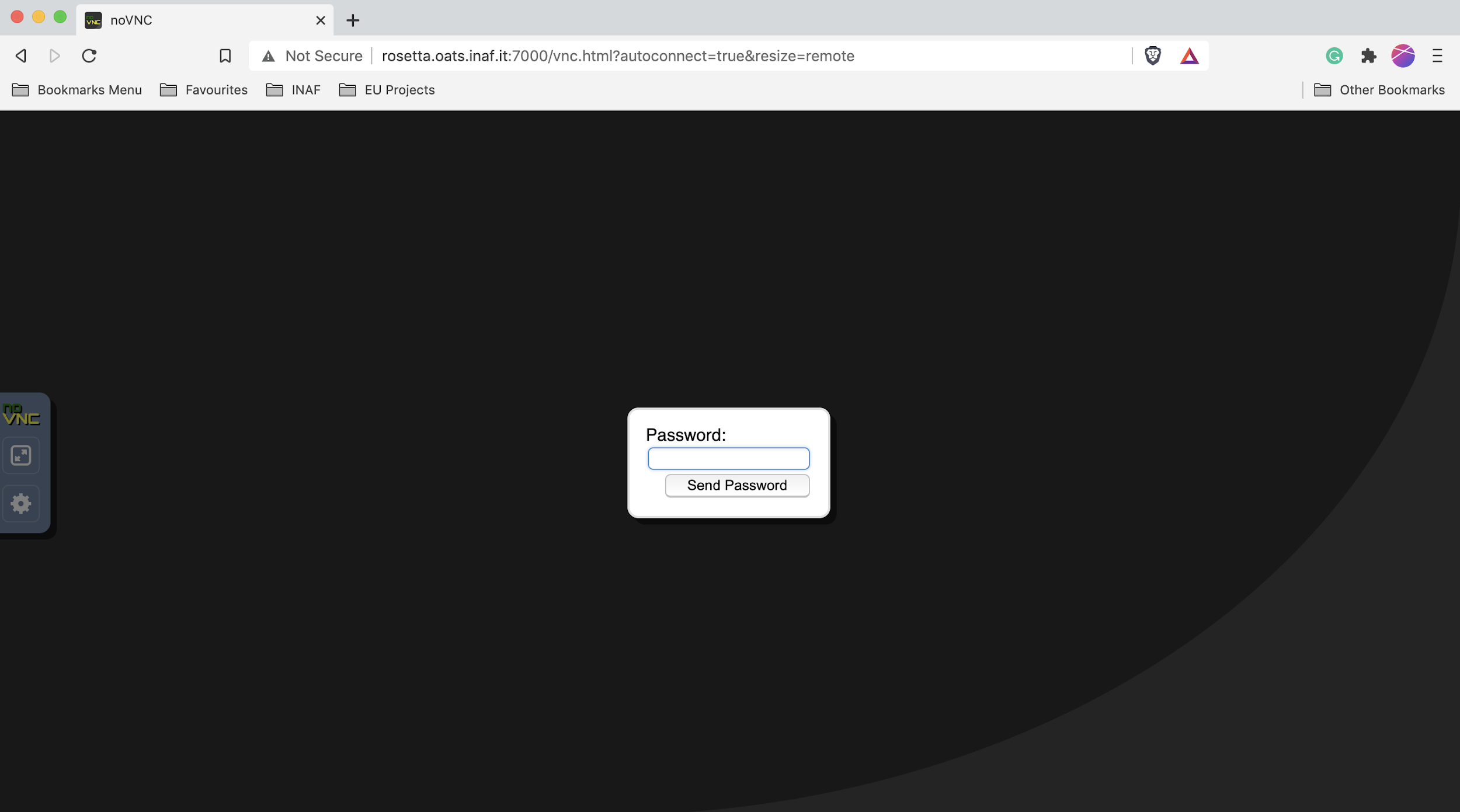Expand the INAF bookmarks folder
This screenshot has height=812, width=1460.
(293, 90)
